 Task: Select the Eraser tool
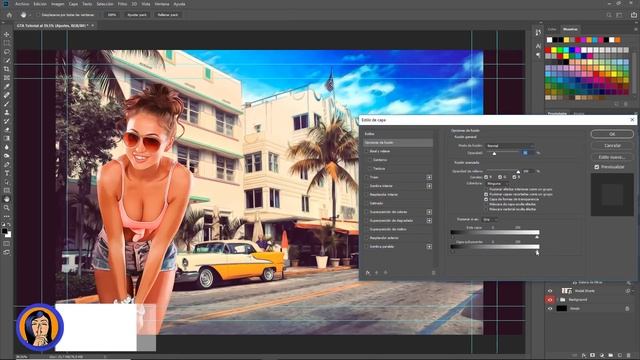coord(7,129)
